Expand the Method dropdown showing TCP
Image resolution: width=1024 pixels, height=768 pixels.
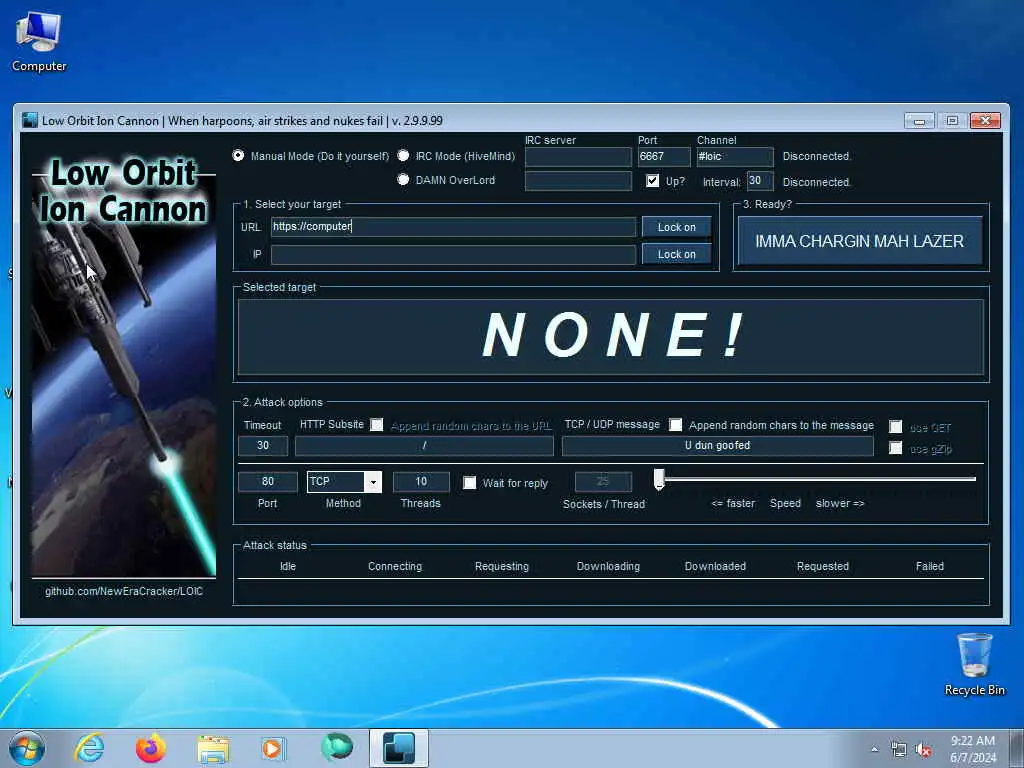pyautogui.click(x=373, y=482)
